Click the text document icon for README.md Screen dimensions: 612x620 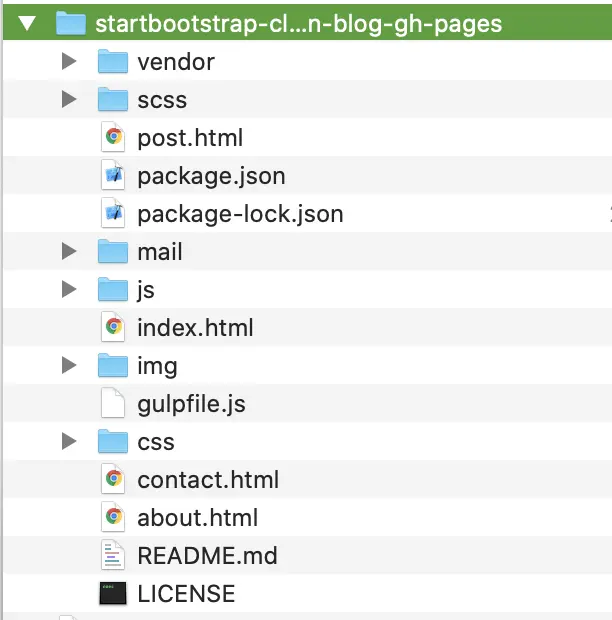[x=113, y=555]
